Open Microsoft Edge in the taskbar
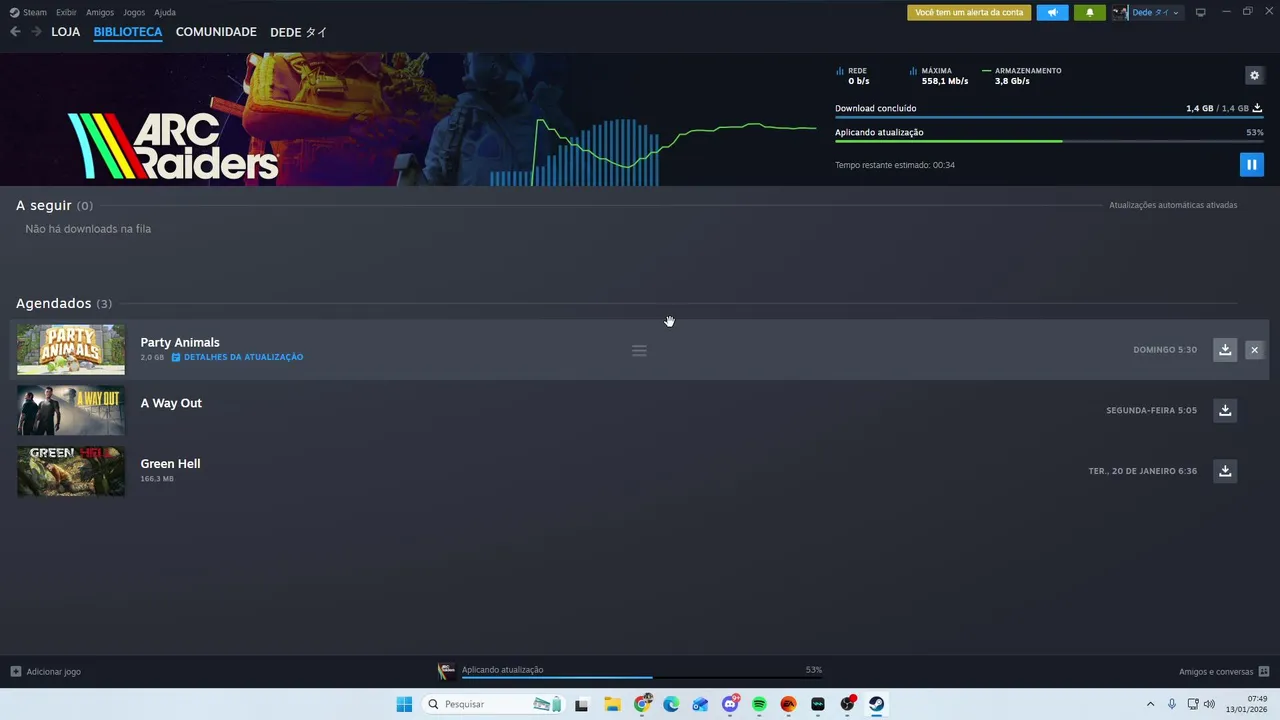 click(x=671, y=704)
